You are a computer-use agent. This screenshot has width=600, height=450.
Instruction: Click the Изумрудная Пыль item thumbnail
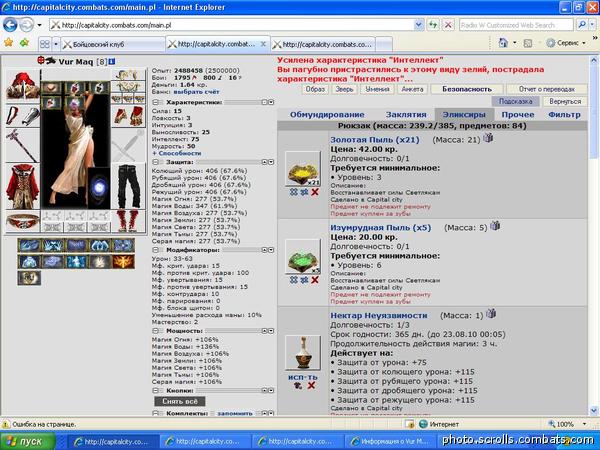click(x=303, y=257)
